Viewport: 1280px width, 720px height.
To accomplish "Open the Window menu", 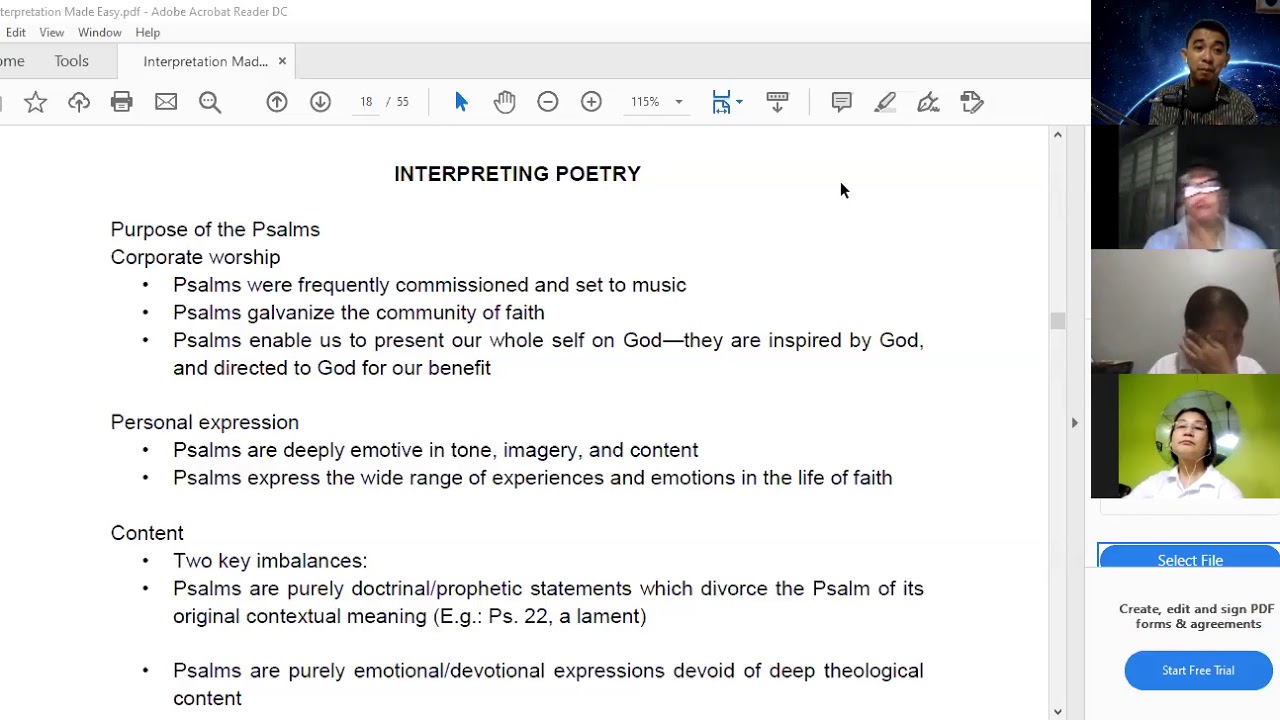I will tap(100, 32).
